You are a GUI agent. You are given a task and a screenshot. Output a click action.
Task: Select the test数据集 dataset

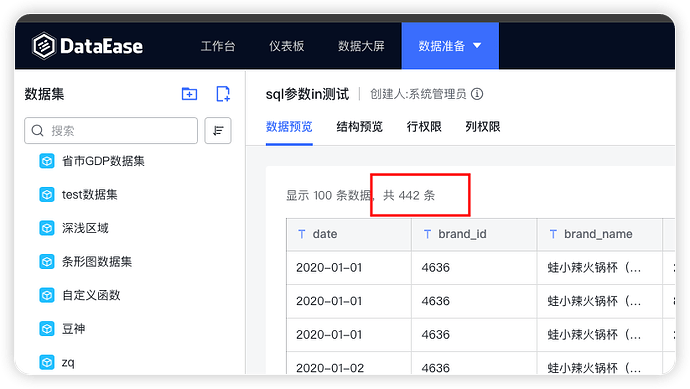90,194
